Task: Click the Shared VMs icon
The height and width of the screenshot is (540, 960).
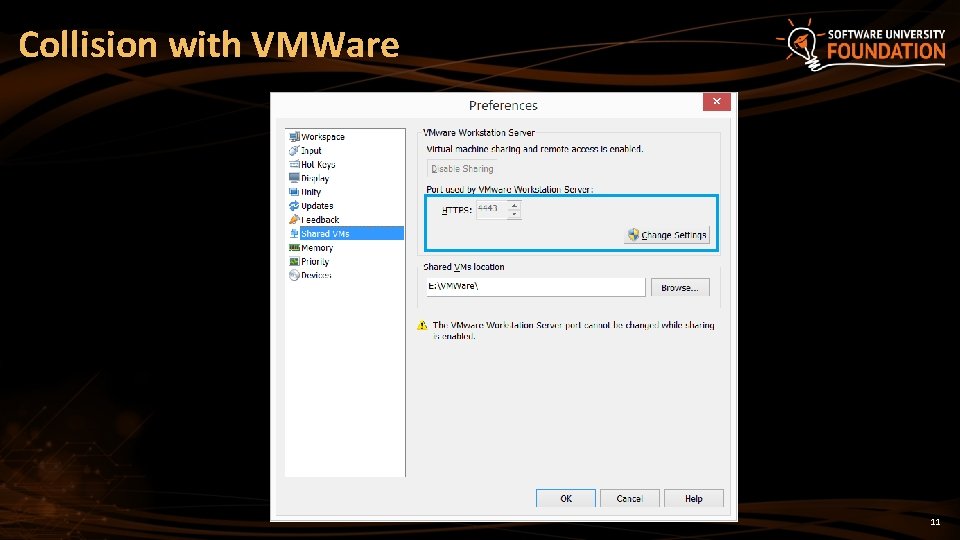Action: click(x=294, y=233)
